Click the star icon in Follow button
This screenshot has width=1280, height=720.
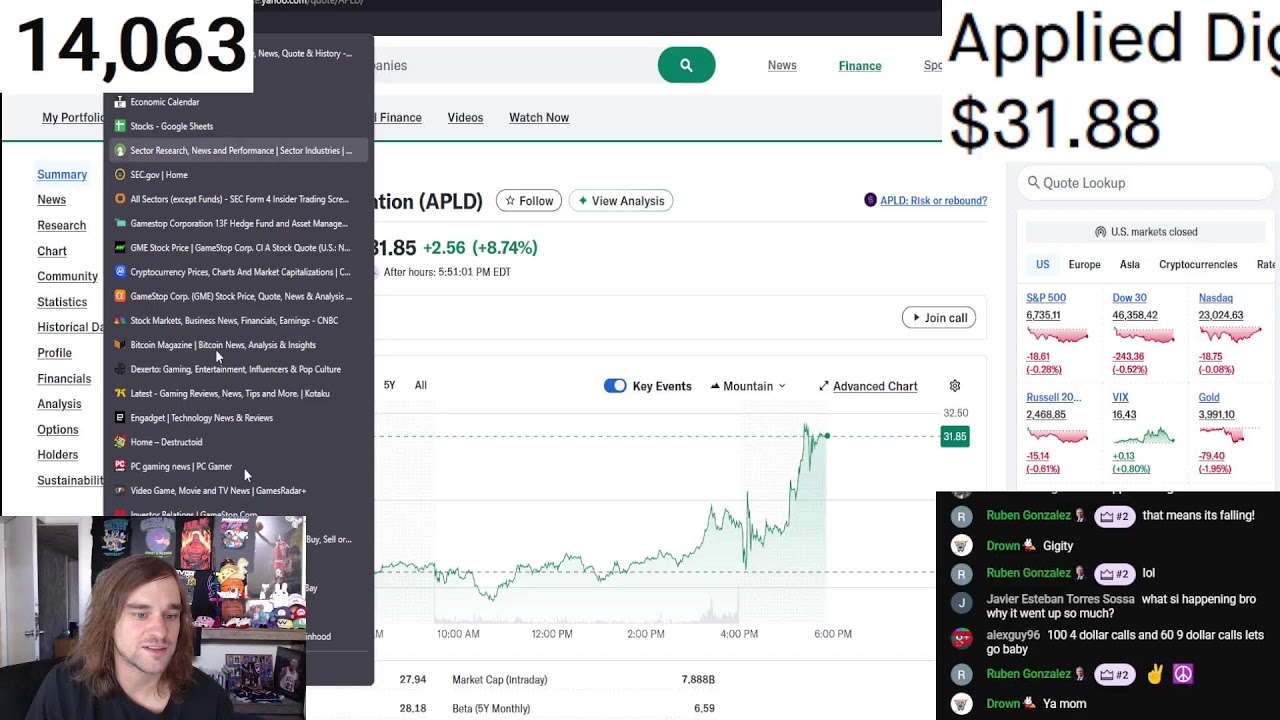tap(510, 201)
